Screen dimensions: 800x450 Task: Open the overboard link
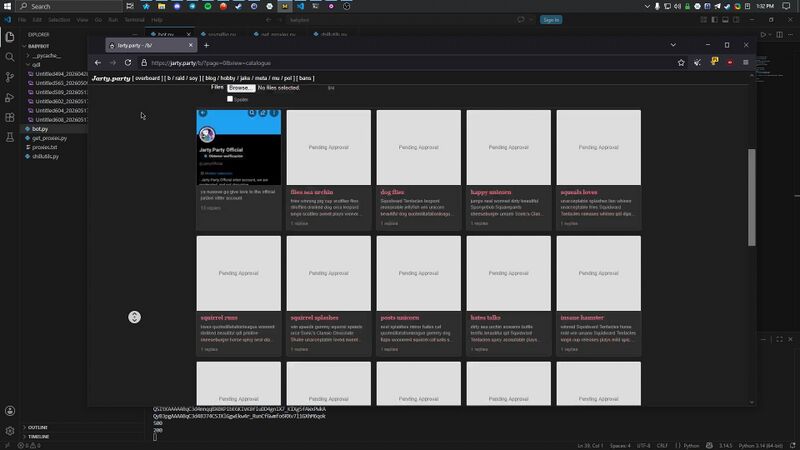(x=147, y=78)
